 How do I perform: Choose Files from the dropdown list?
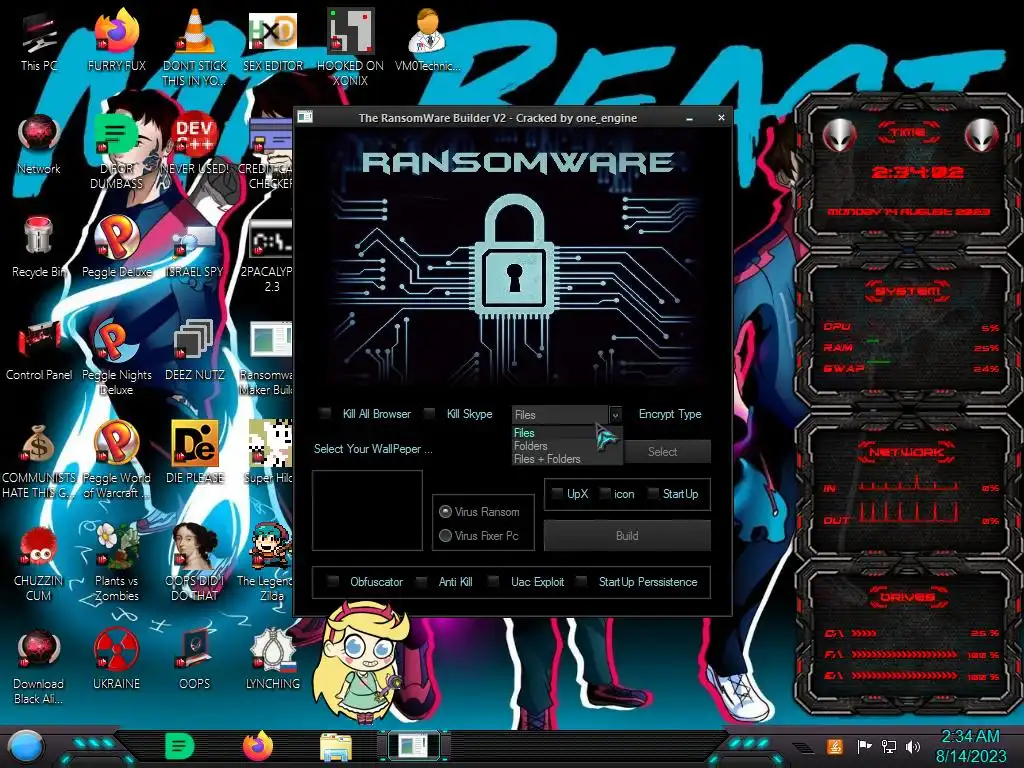pos(567,432)
